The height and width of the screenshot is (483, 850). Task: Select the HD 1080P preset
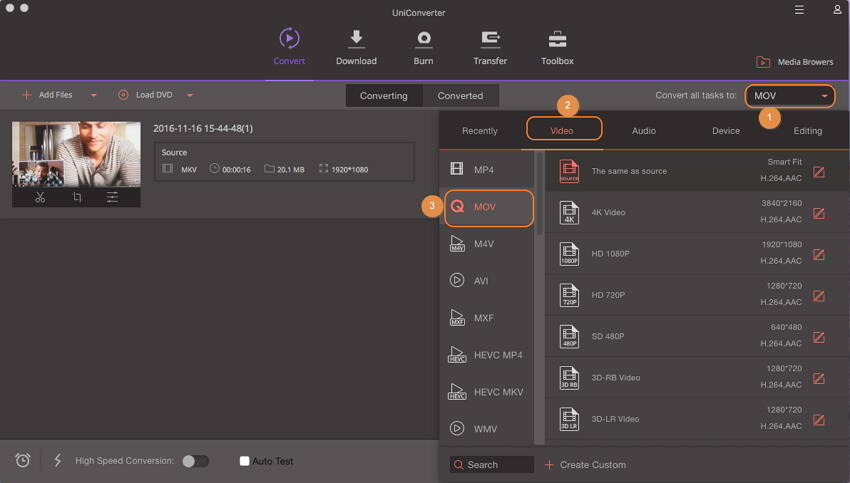pyautogui.click(x=697, y=253)
